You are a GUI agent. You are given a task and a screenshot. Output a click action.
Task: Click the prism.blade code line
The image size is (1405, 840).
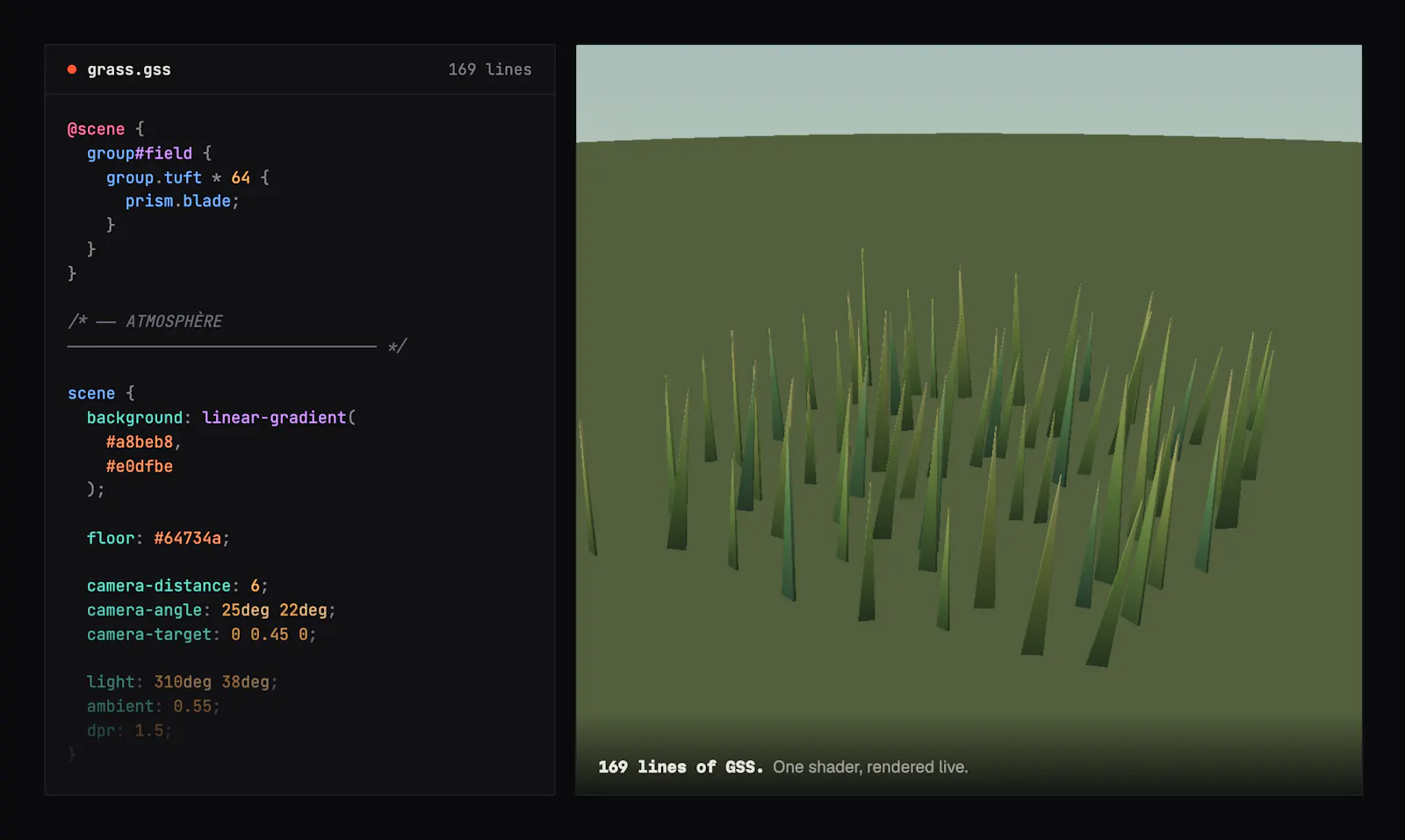182,201
